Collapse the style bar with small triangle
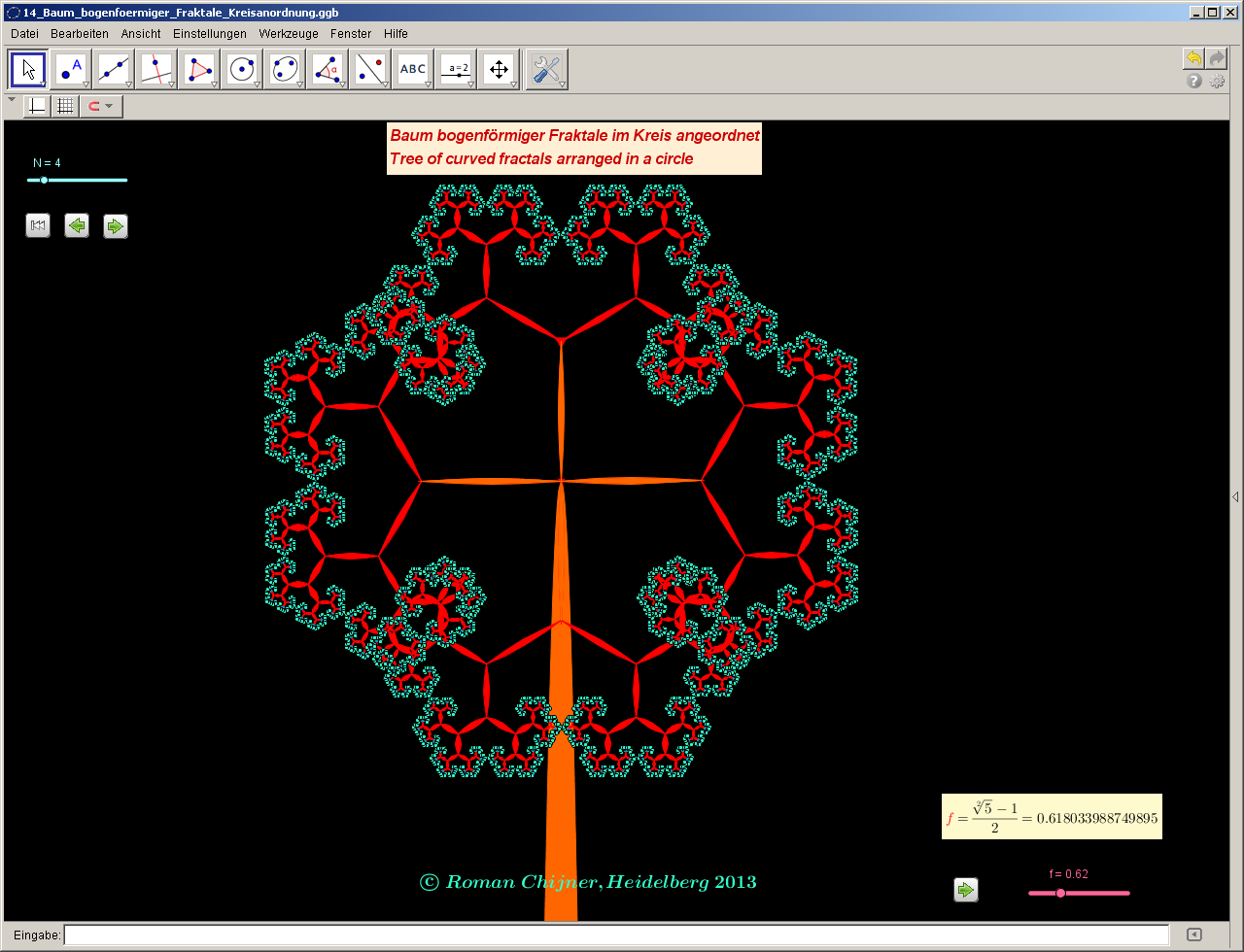 point(12,99)
